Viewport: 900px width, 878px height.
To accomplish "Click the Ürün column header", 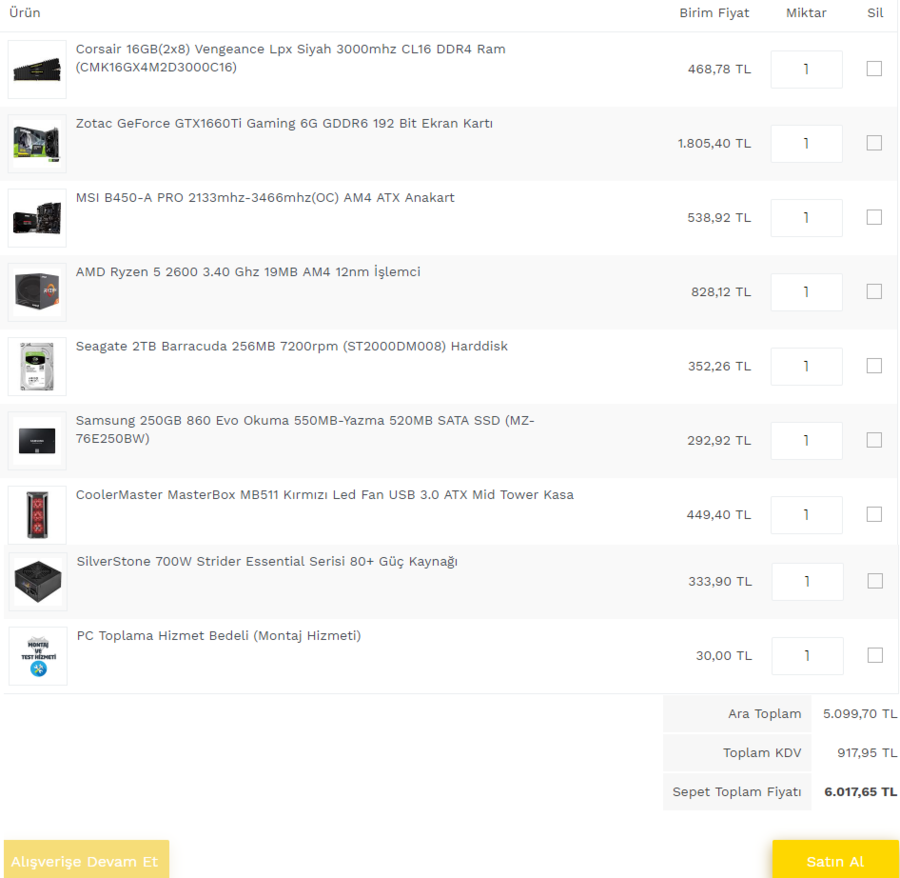I will 25,13.
